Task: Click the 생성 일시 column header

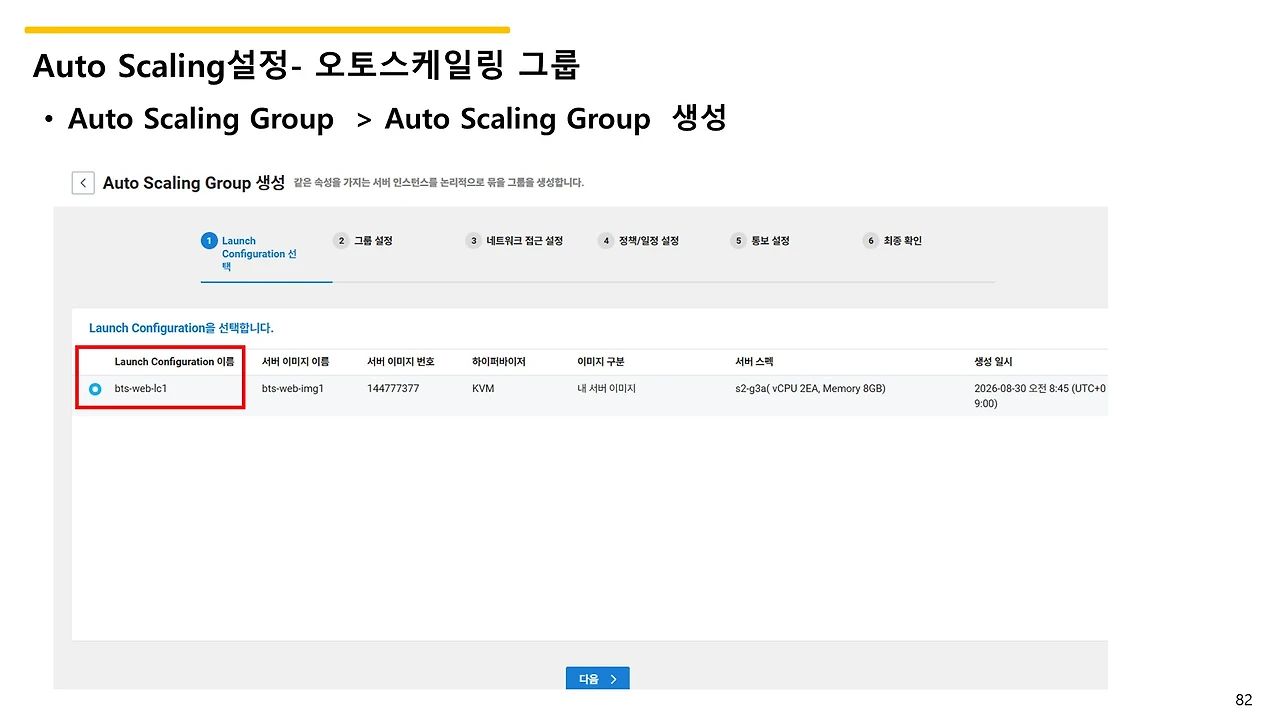Action: pyautogui.click(x=994, y=362)
